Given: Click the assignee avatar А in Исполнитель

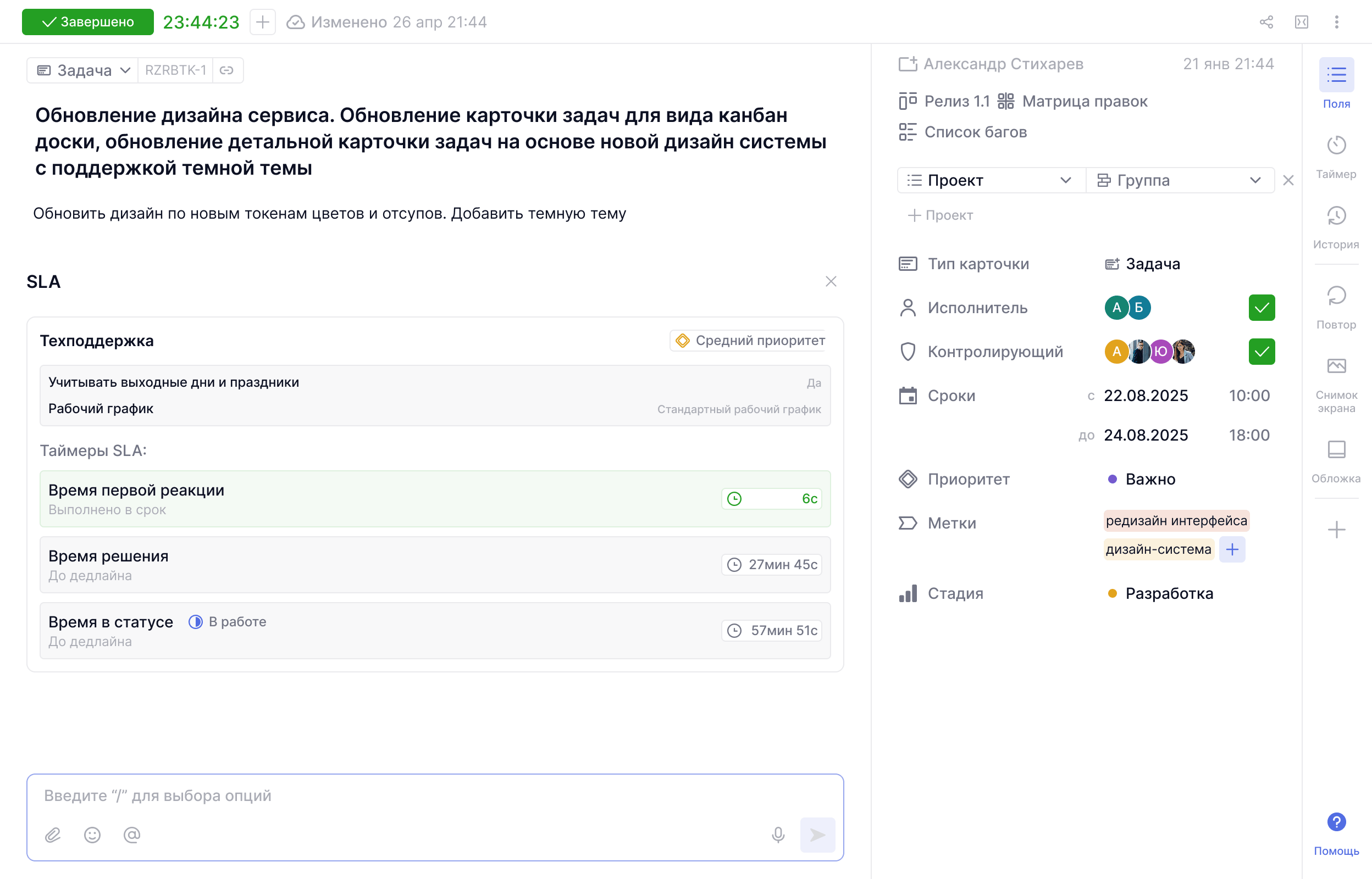Looking at the screenshot, I should click(1116, 308).
